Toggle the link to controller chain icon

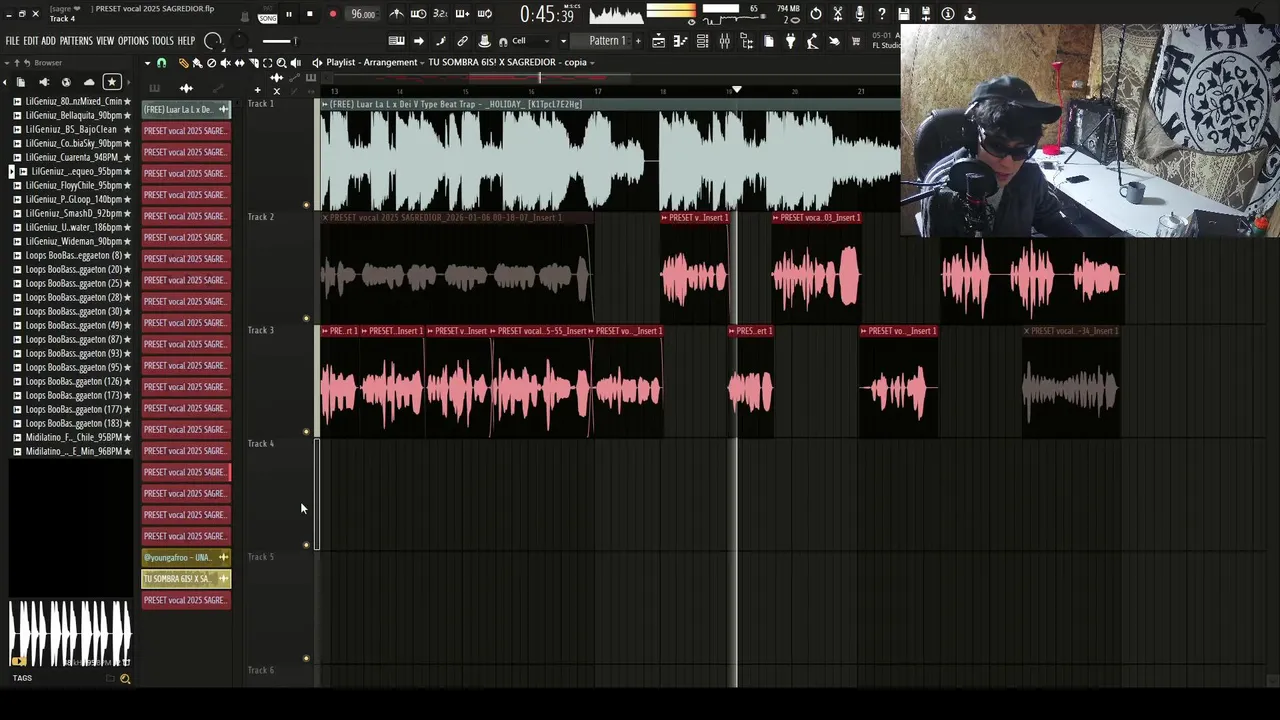(x=463, y=41)
